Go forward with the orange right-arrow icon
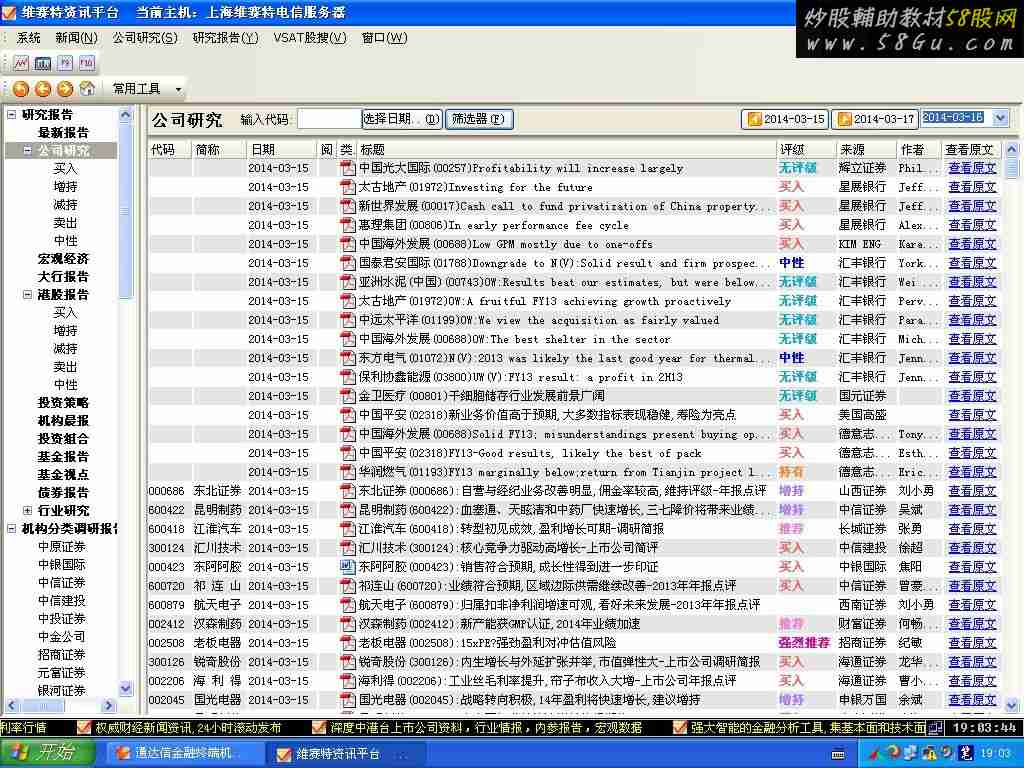This screenshot has width=1024, height=768. [65, 89]
